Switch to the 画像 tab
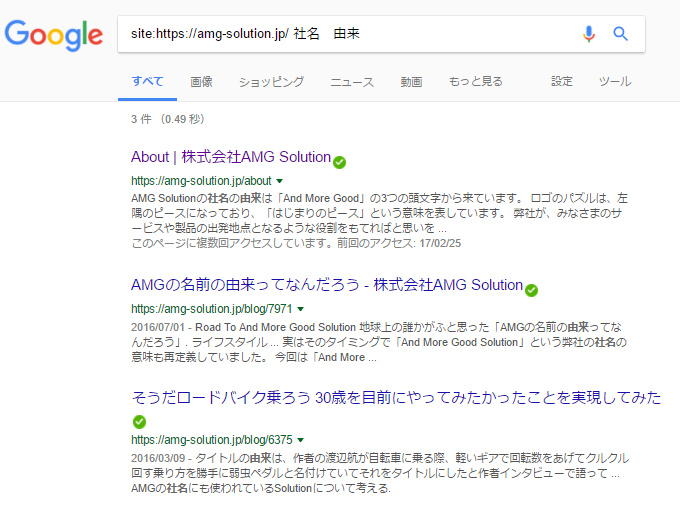680x510 pixels. pos(202,82)
